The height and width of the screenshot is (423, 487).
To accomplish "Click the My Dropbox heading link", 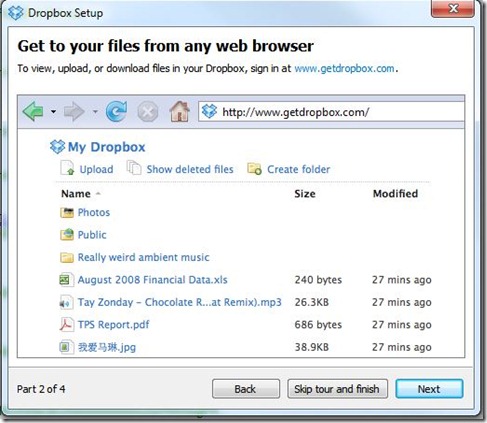I will tap(106, 147).
